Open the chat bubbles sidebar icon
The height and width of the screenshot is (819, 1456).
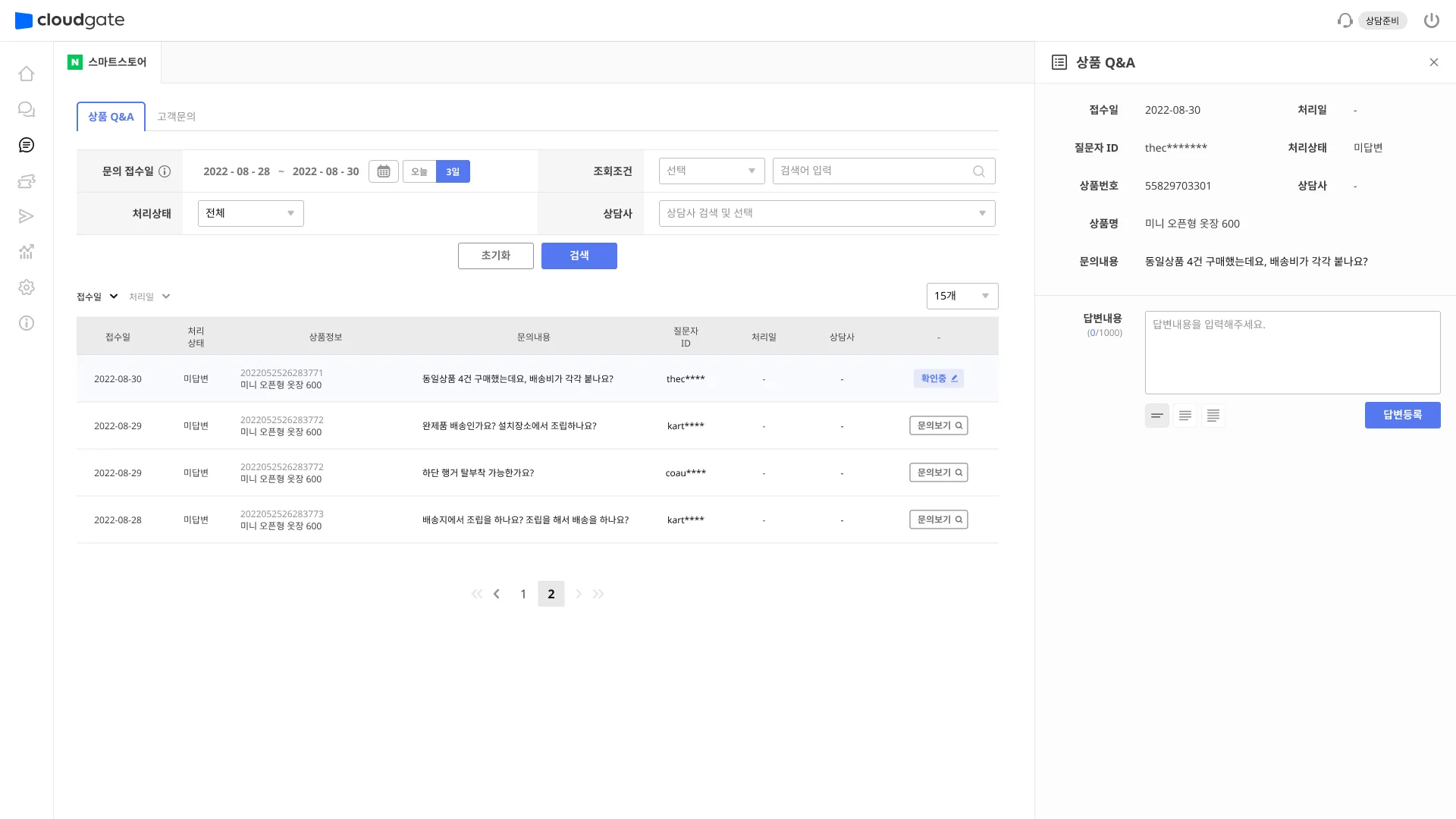27,109
